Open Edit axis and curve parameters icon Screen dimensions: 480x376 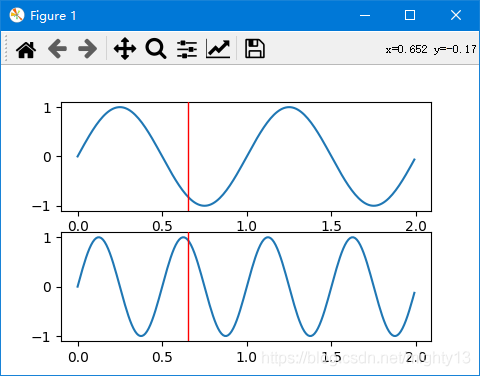point(218,49)
